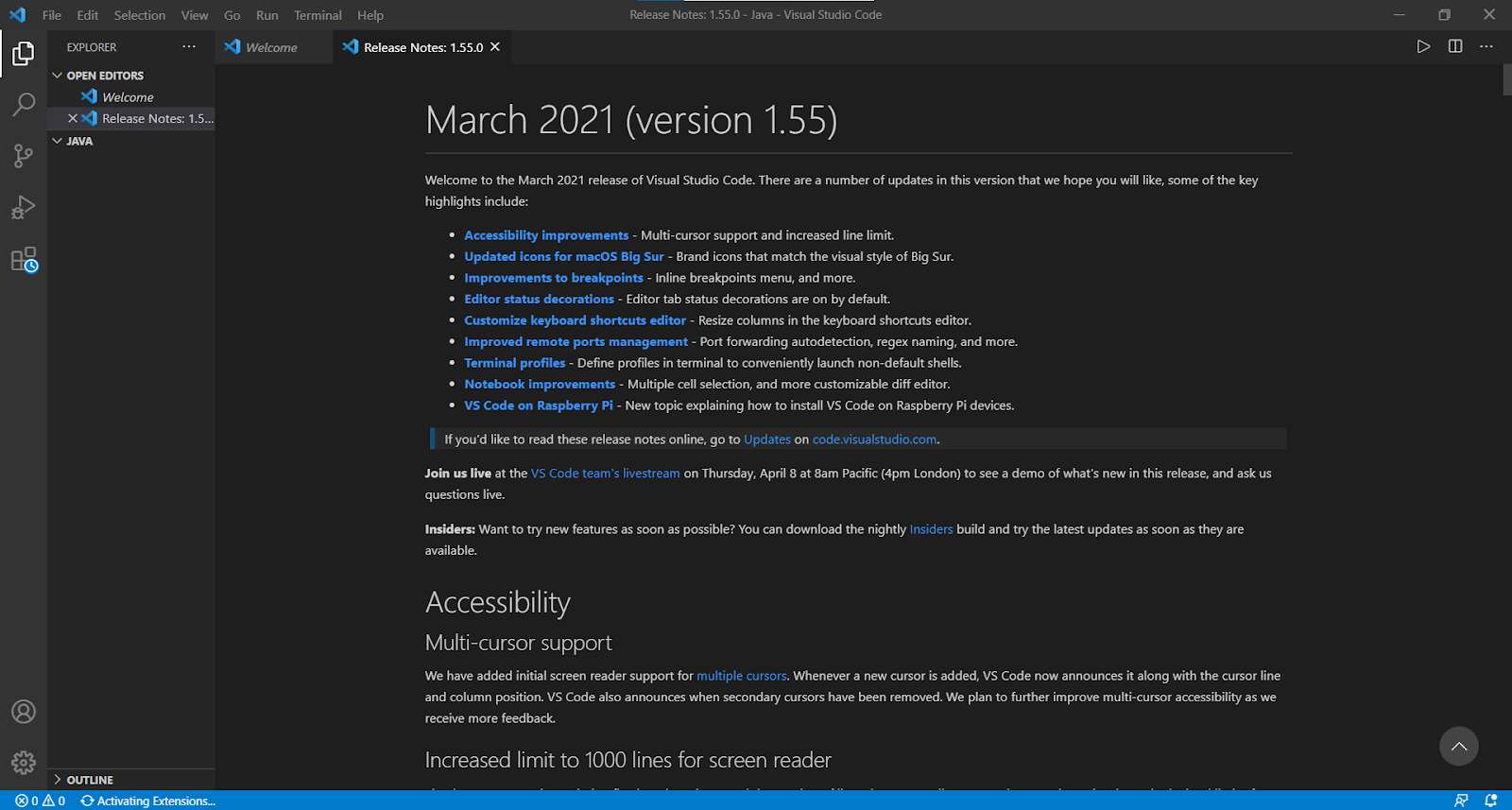The width and height of the screenshot is (1512, 810).
Task: Collapse the OPEN EDITORS section
Action: pyautogui.click(x=131, y=76)
